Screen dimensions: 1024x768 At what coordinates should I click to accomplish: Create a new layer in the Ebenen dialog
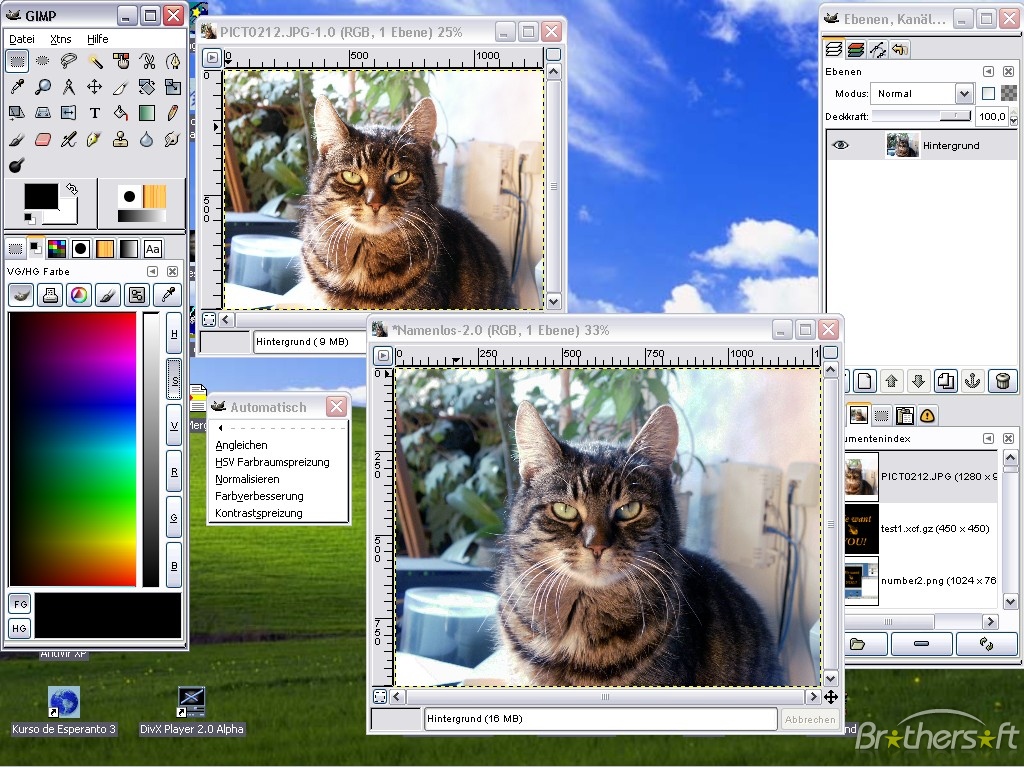pyautogui.click(x=864, y=381)
